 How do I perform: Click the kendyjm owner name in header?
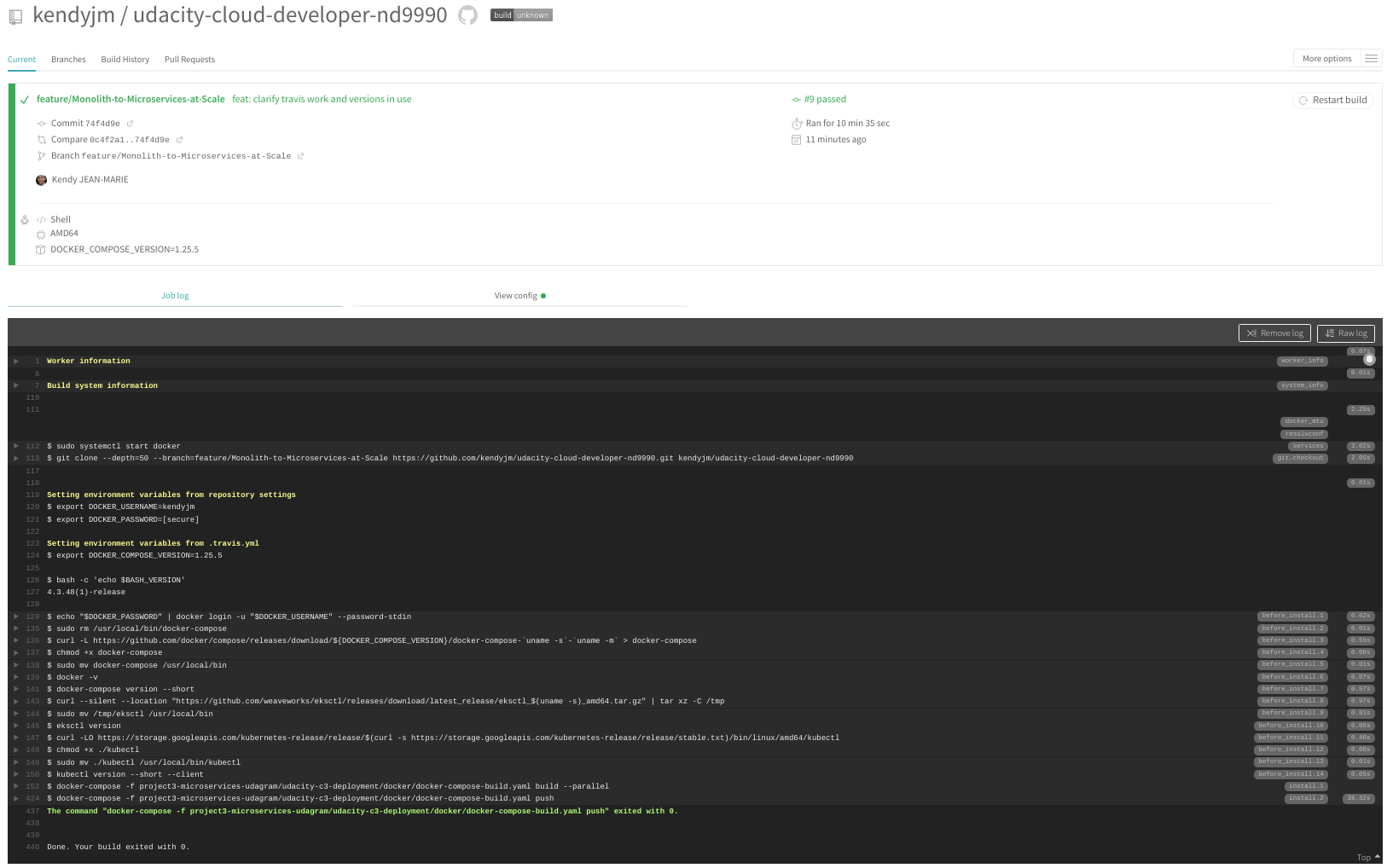tap(73, 15)
